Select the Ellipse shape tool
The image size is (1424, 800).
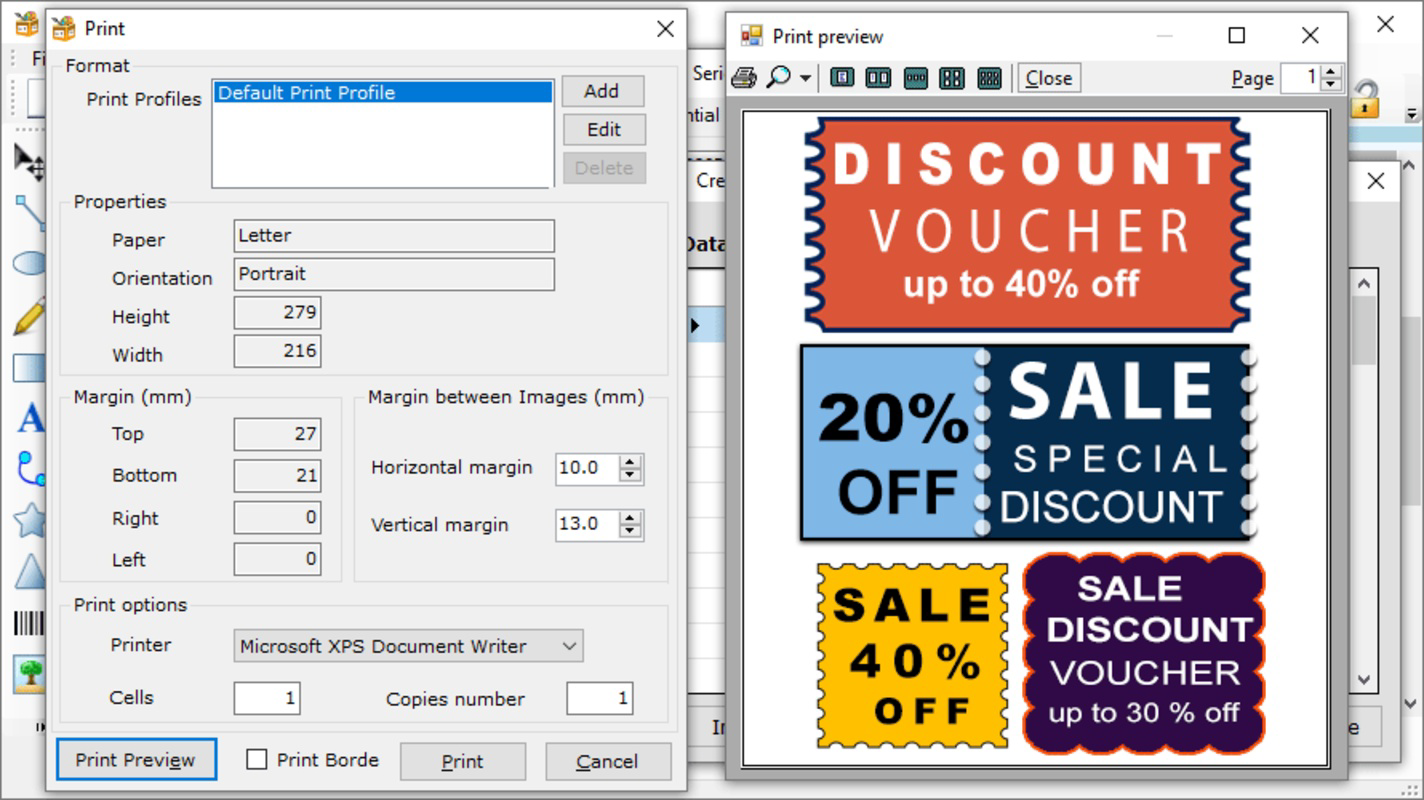click(x=30, y=263)
